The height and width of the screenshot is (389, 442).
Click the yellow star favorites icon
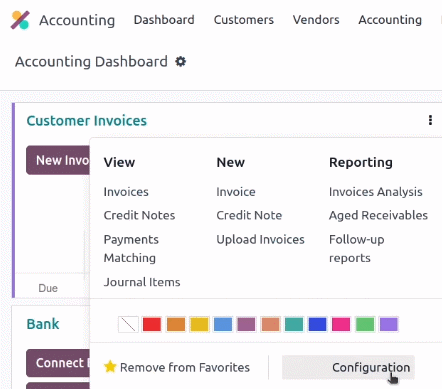(x=110, y=367)
